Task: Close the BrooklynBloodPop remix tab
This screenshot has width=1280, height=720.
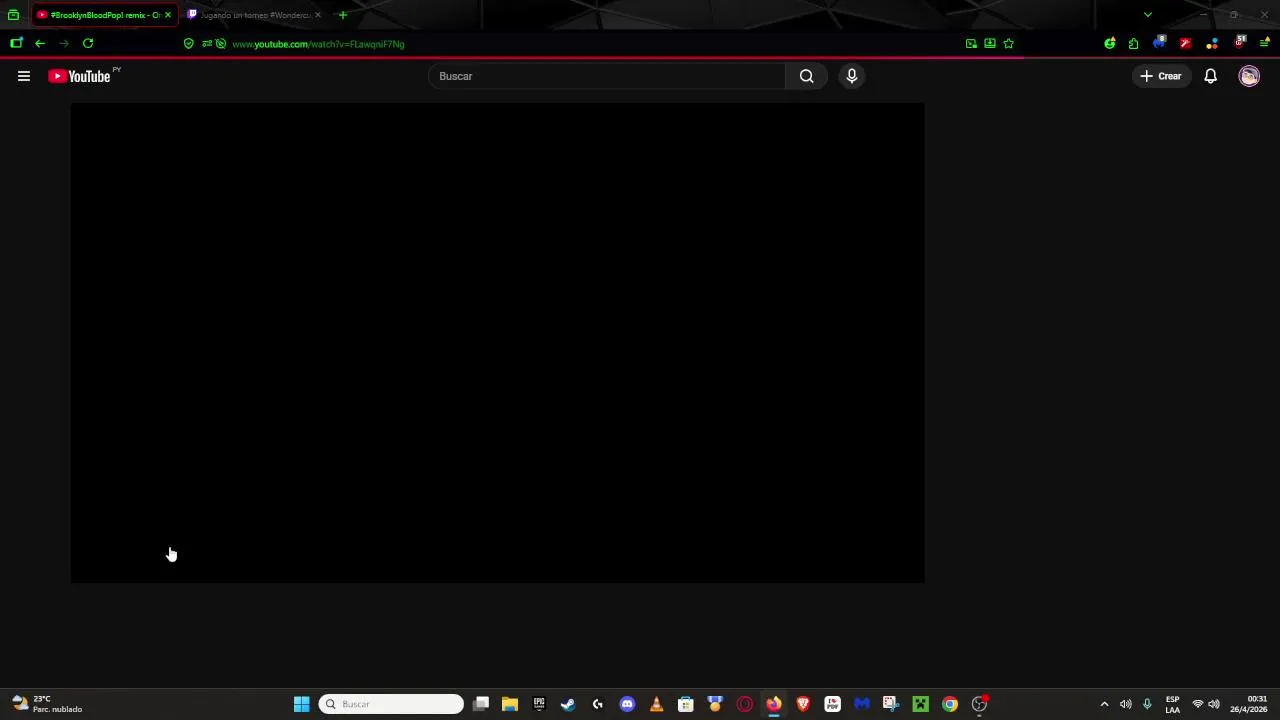Action: coord(168,15)
